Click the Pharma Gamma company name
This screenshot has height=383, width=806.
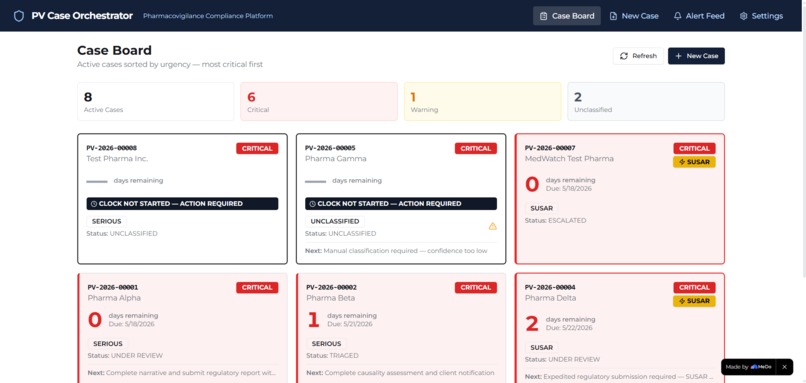coord(336,159)
